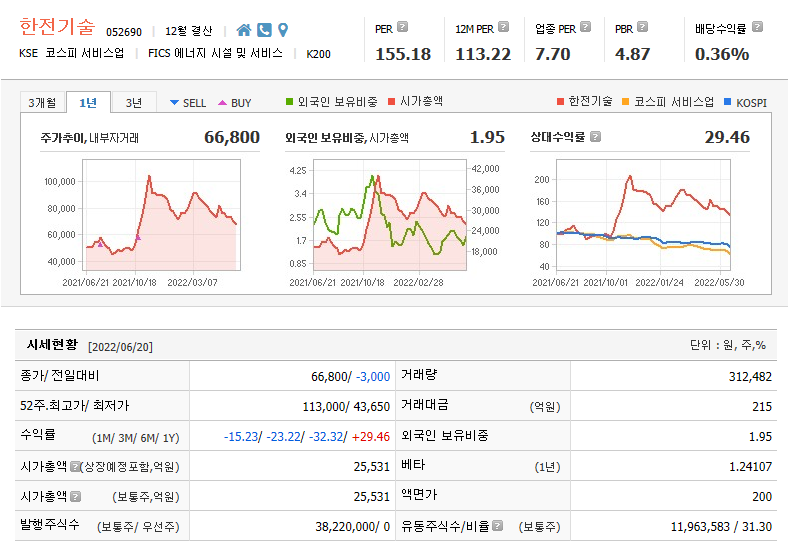Screen dimensions: 788x552
Task: Click the dividend yield value 0.36%
Action: 722,54
